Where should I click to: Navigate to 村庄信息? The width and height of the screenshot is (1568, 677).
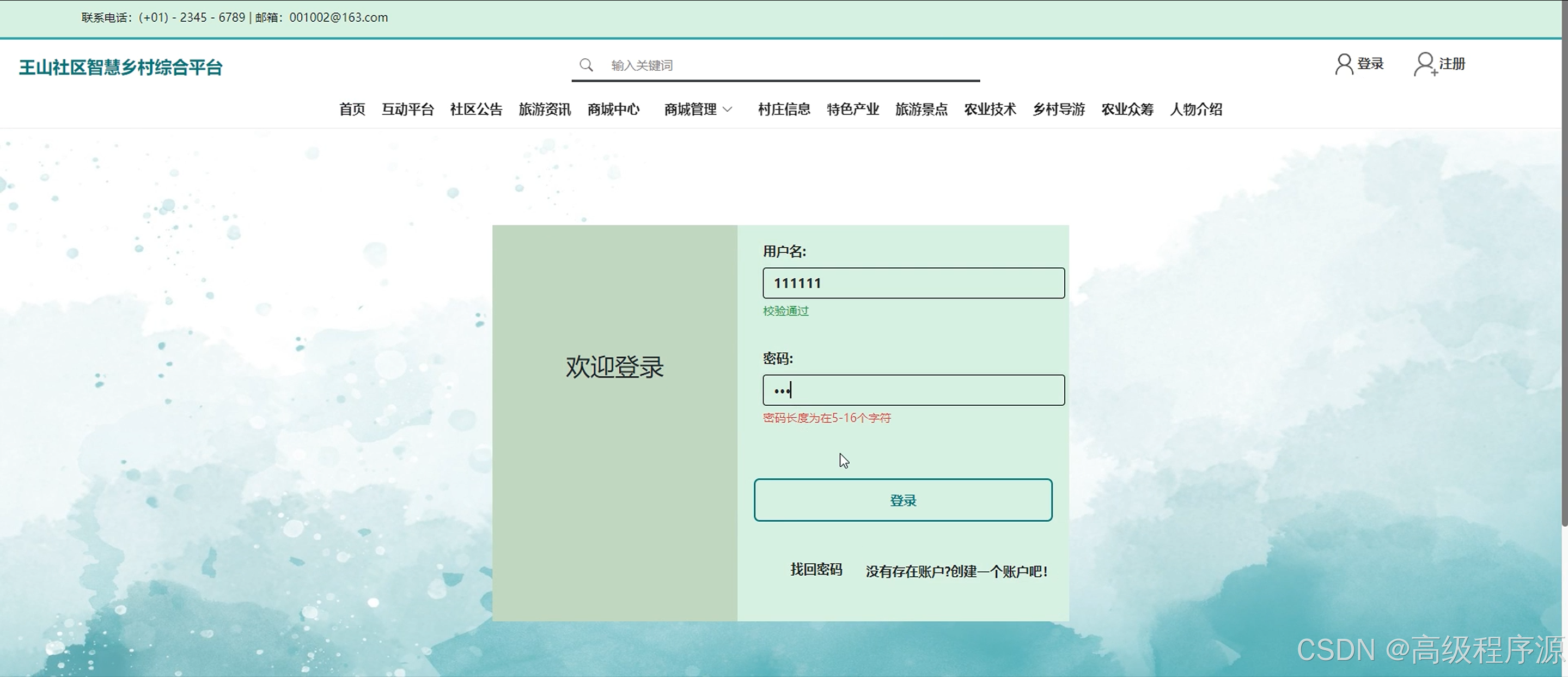coord(784,109)
